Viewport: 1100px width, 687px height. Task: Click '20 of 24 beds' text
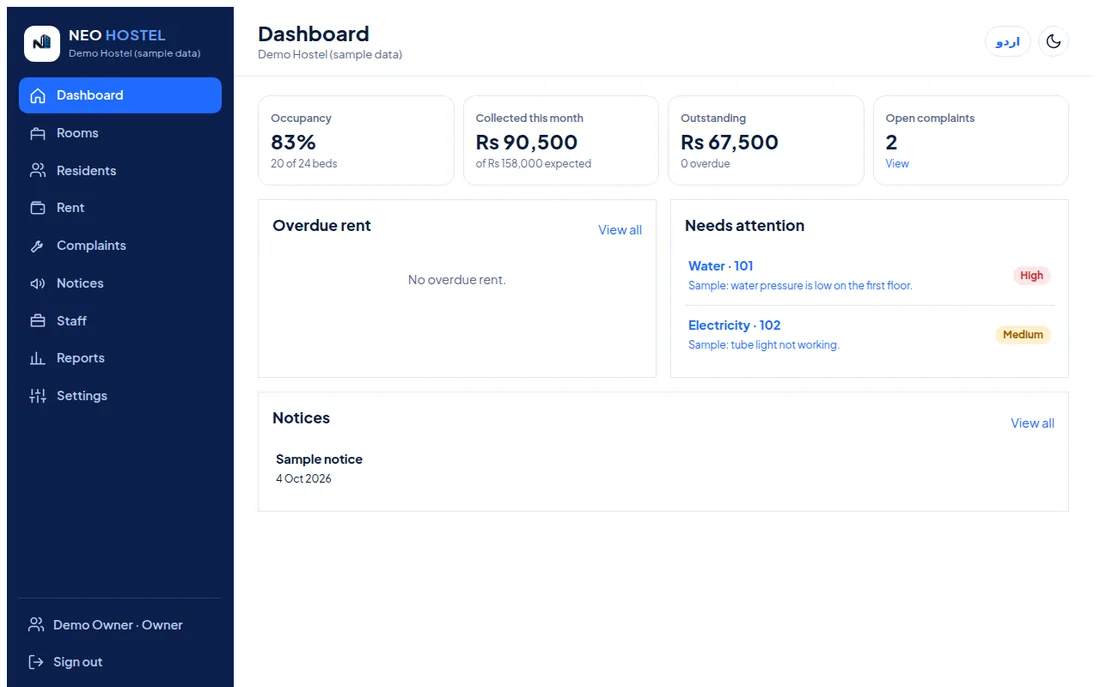(x=304, y=164)
